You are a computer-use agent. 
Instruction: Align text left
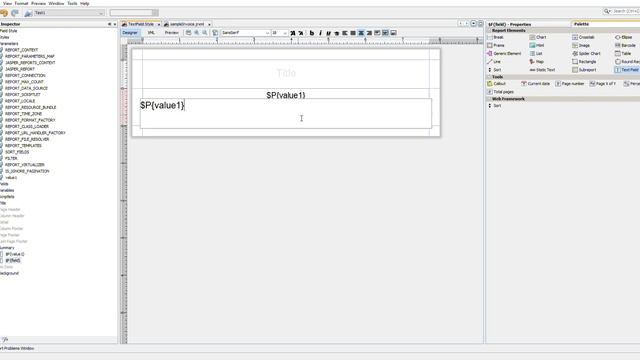coord(344,33)
